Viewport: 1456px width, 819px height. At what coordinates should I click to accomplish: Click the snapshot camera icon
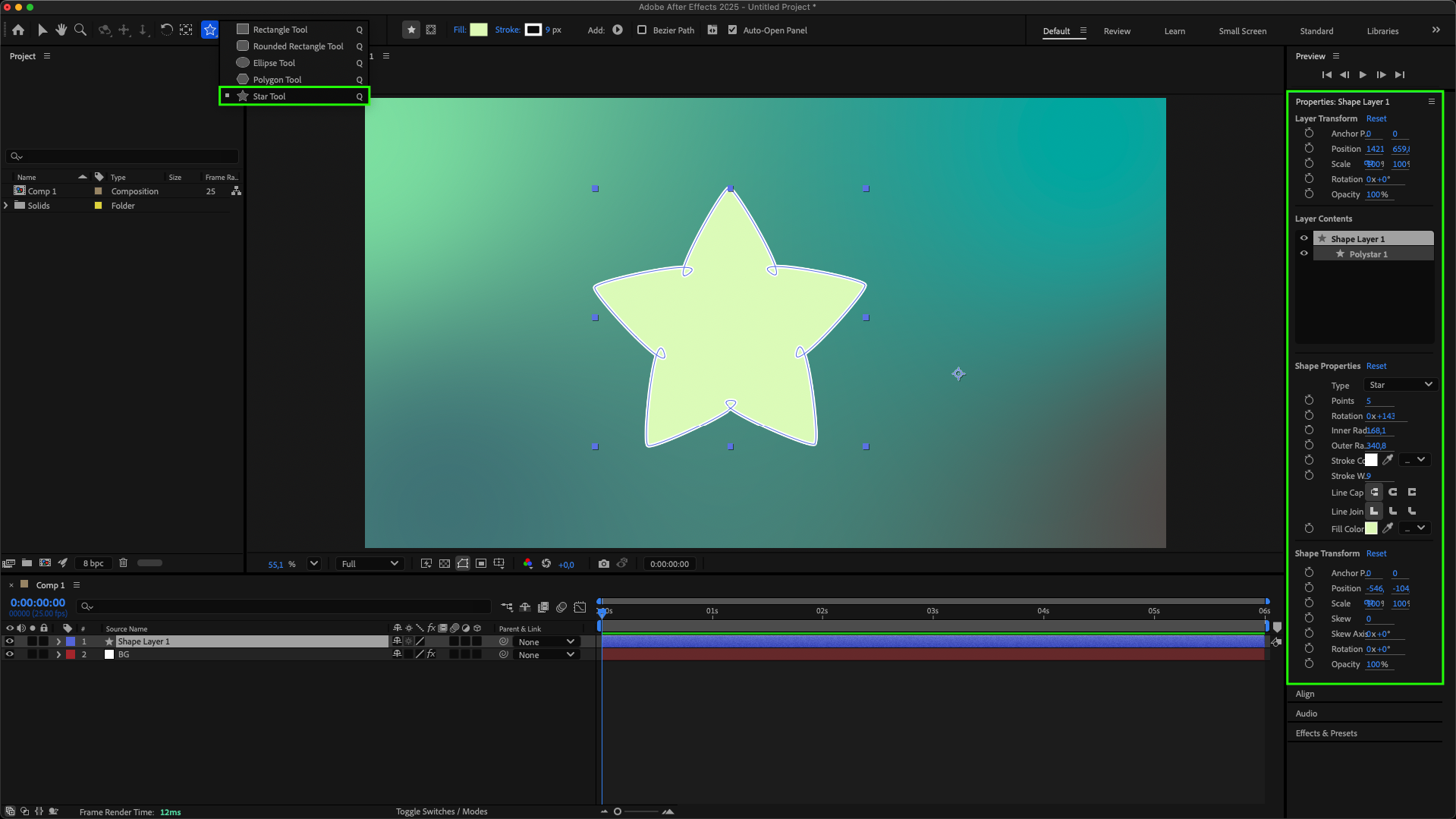click(x=603, y=564)
